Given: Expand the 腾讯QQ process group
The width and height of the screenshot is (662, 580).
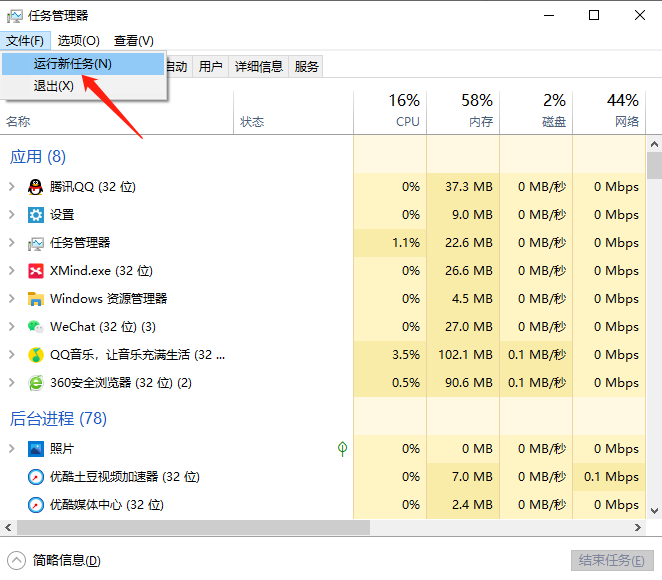Looking at the screenshot, I should (12, 187).
